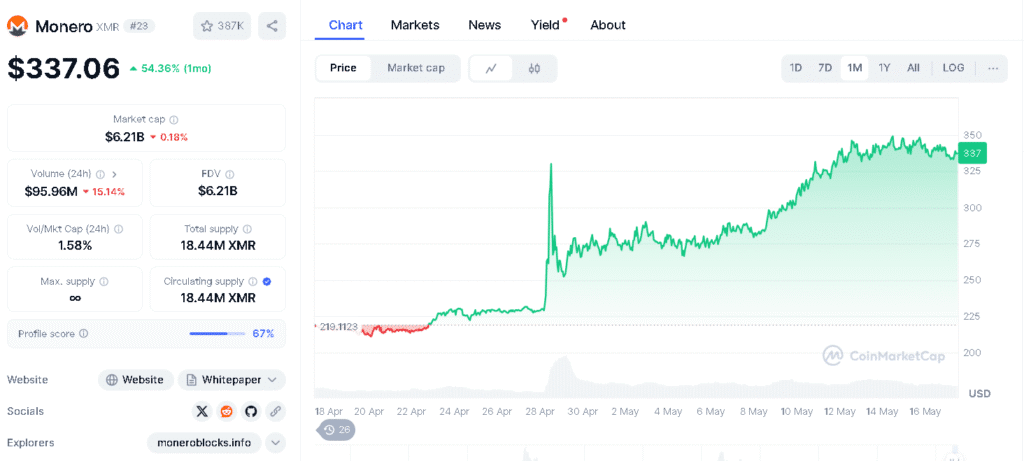Image resolution: width=1024 pixels, height=461 pixels.
Task: Click the Profile score progress bar
Action: (x=217, y=334)
